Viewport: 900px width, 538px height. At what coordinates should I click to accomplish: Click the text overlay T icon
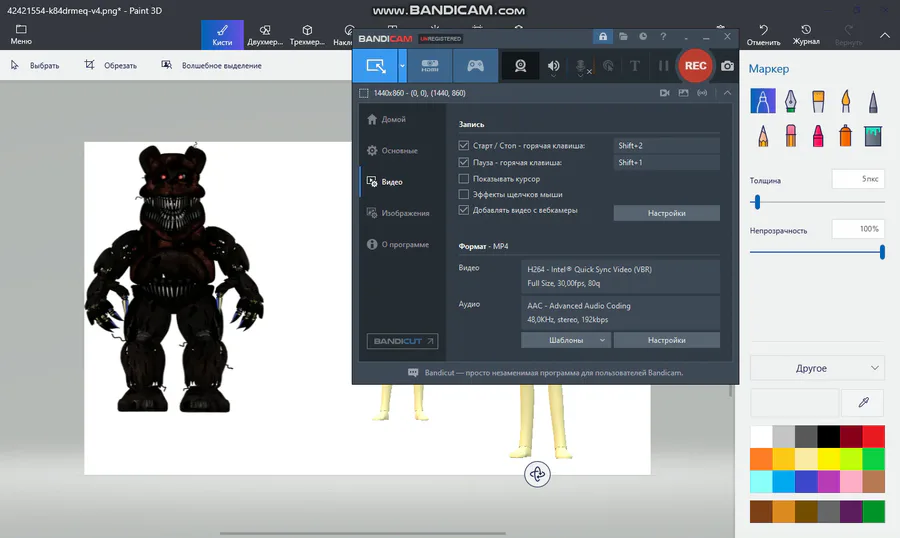(635, 66)
